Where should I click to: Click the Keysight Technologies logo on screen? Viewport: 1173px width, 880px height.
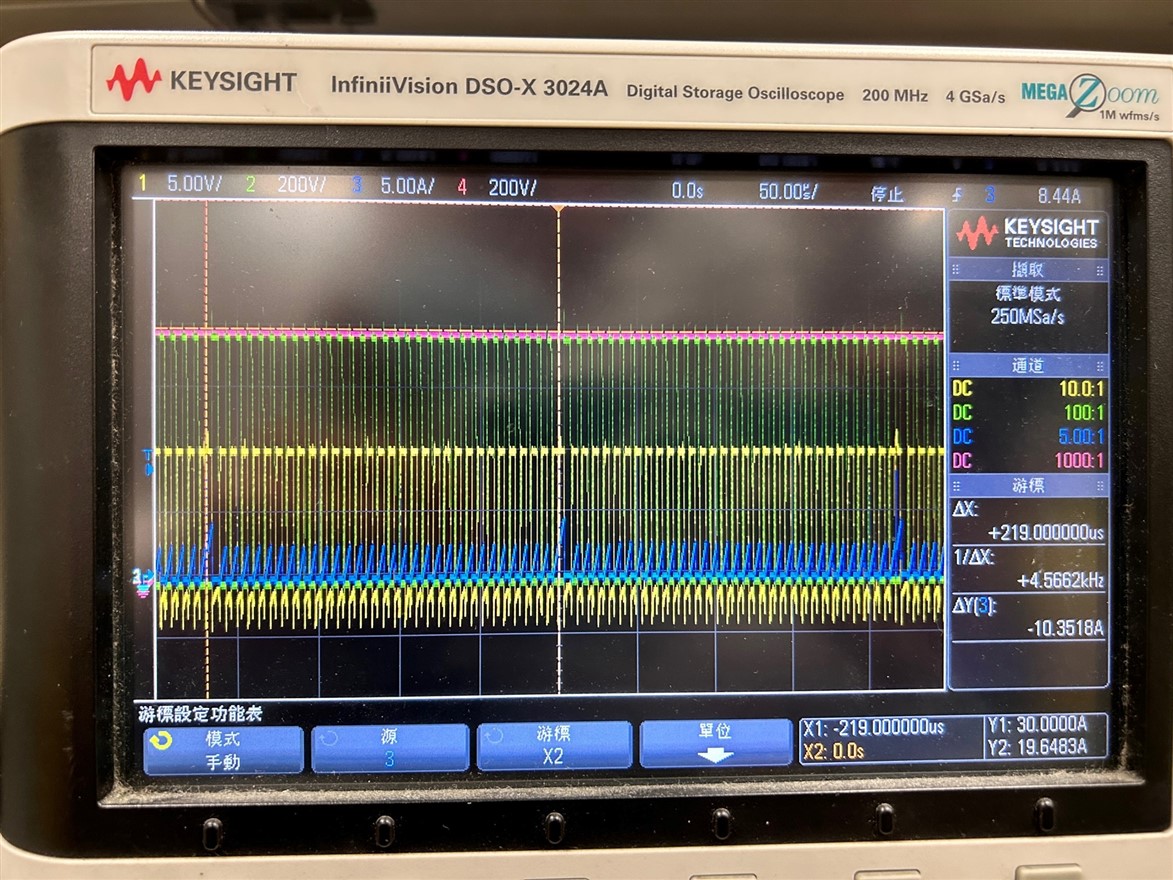point(1026,233)
